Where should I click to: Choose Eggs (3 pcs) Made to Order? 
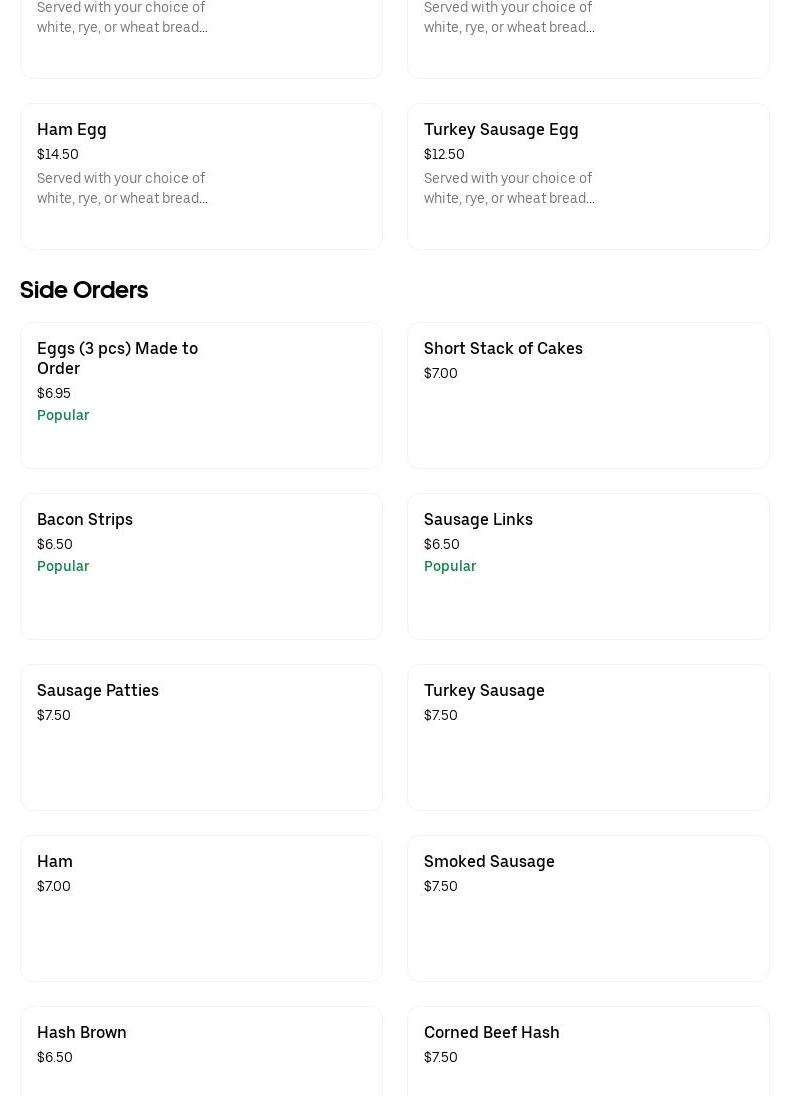tap(117, 358)
